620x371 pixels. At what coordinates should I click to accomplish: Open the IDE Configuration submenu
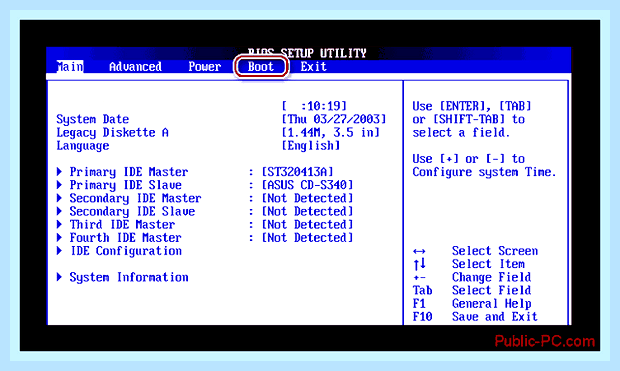[126, 251]
